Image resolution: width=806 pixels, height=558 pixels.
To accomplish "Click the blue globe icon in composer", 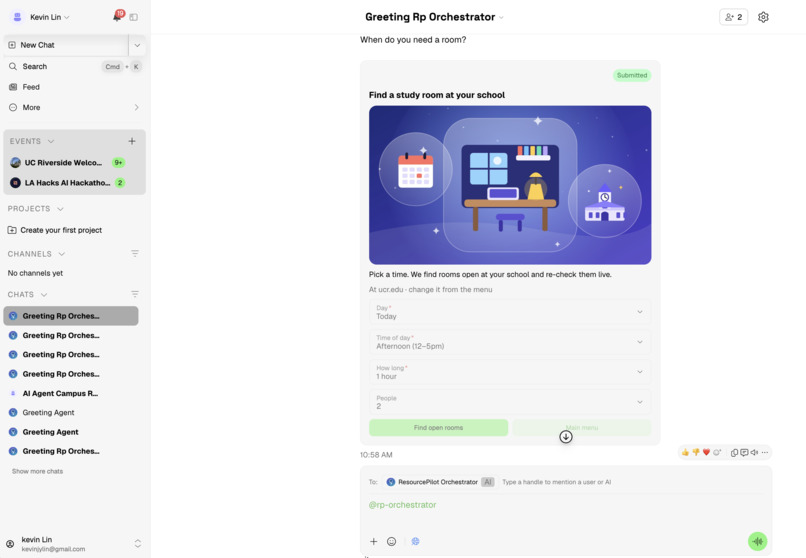I will tap(415, 541).
